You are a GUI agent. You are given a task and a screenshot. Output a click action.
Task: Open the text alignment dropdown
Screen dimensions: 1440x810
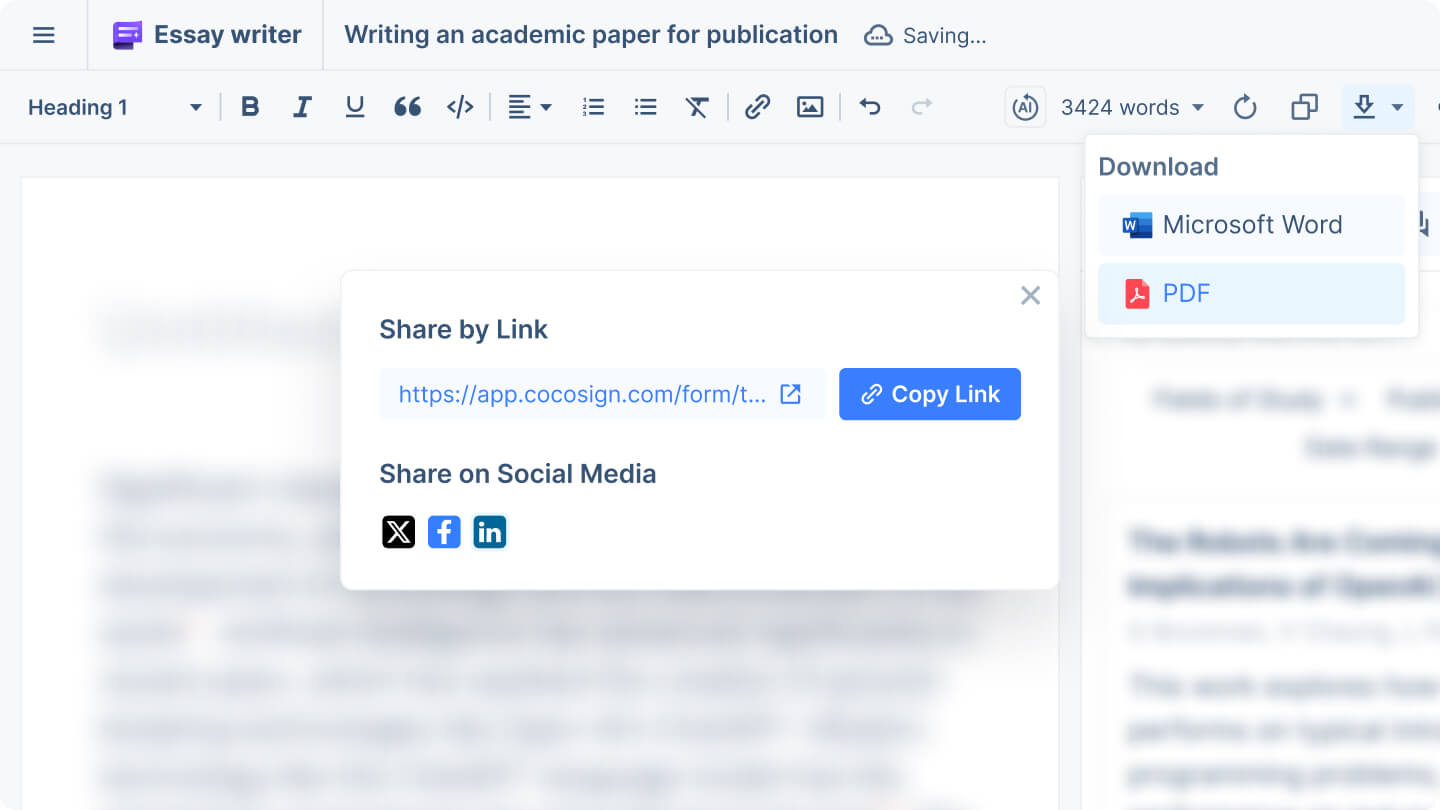[x=530, y=106]
